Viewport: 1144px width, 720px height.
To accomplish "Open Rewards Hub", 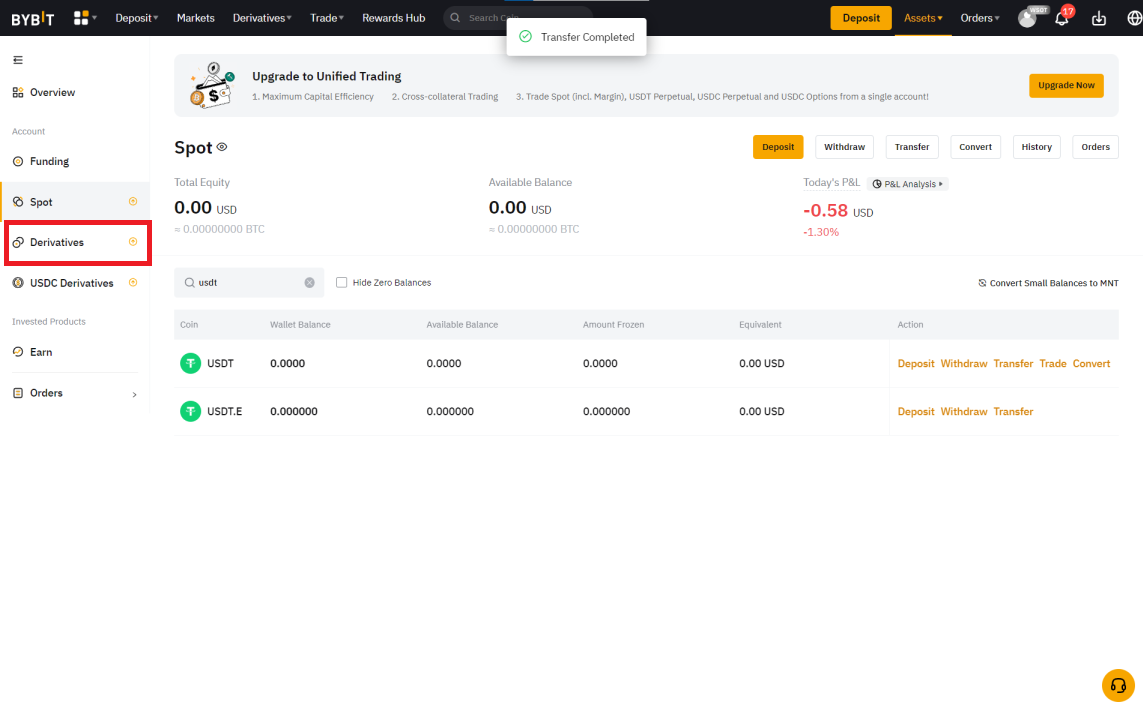I will [393, 18].
